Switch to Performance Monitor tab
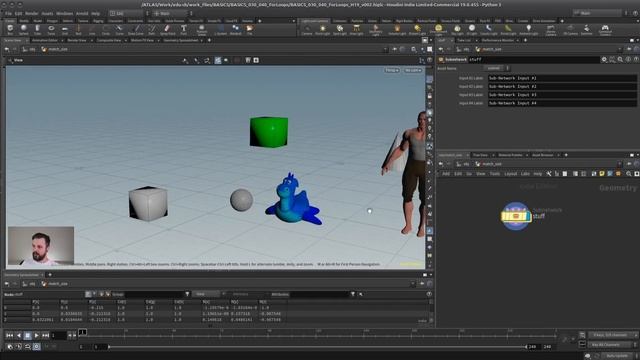Image resolution: width=640 pixels, height=360 pixels. (x=497, y=40)
